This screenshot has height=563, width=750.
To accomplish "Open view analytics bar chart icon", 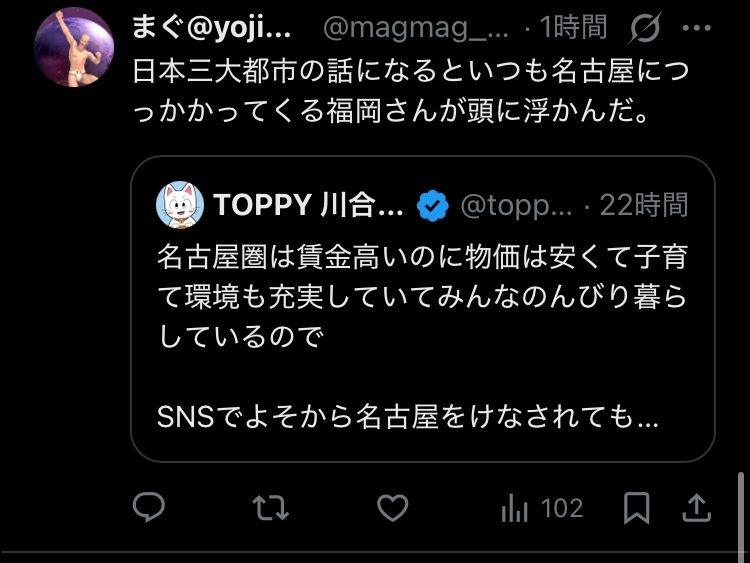I will (514, 509).
